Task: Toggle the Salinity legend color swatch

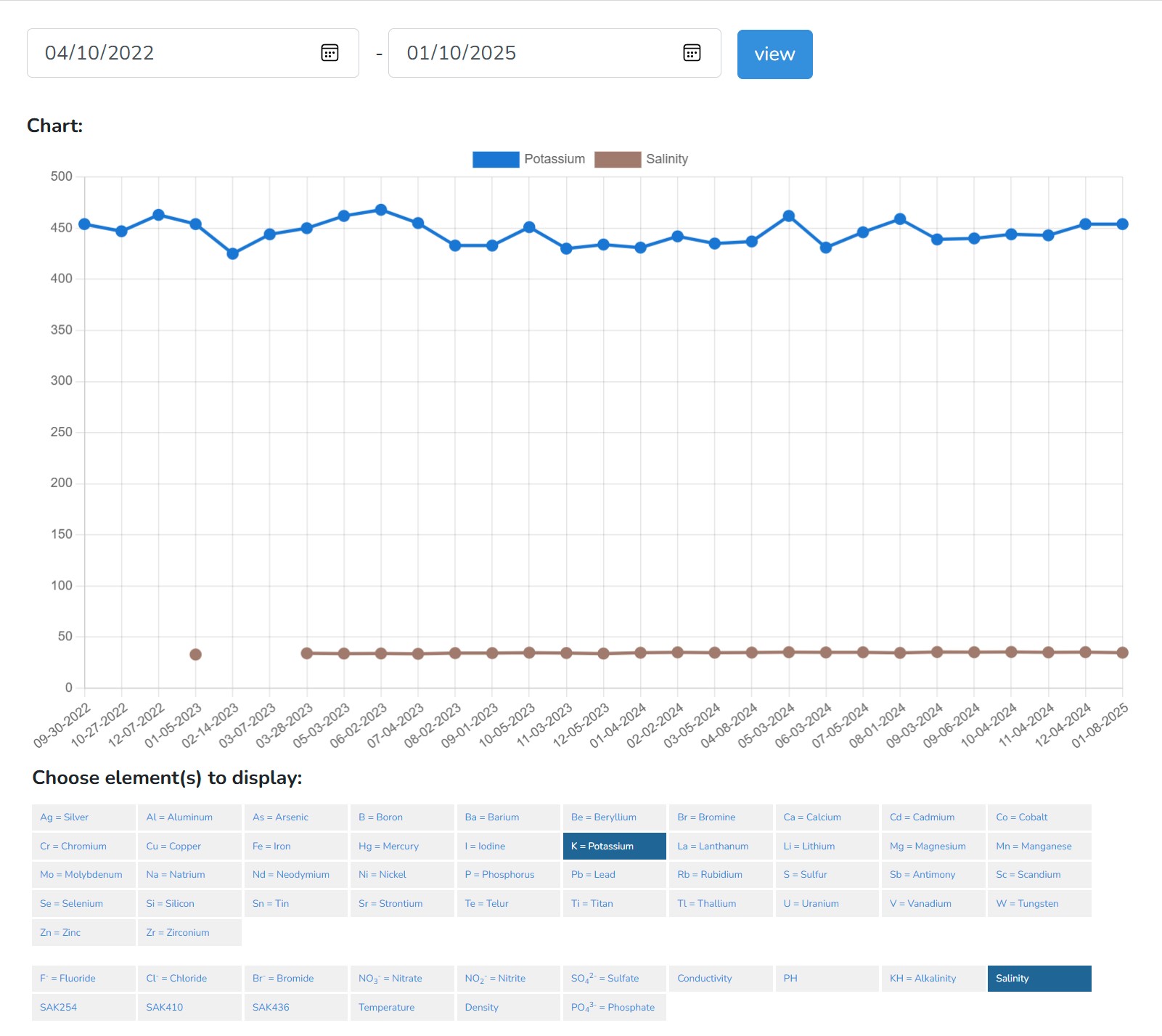Action: [x=617, y=159]
